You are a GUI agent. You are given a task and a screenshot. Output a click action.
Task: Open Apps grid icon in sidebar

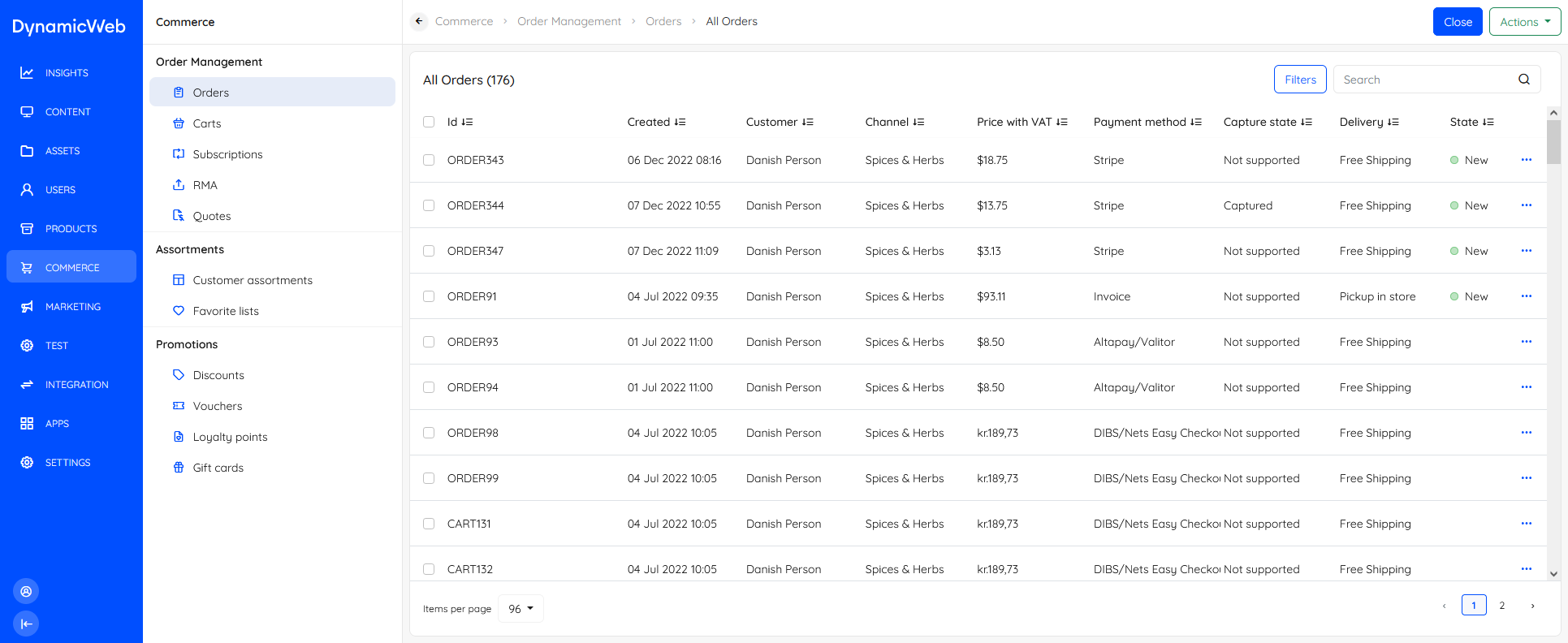point(27,424)
